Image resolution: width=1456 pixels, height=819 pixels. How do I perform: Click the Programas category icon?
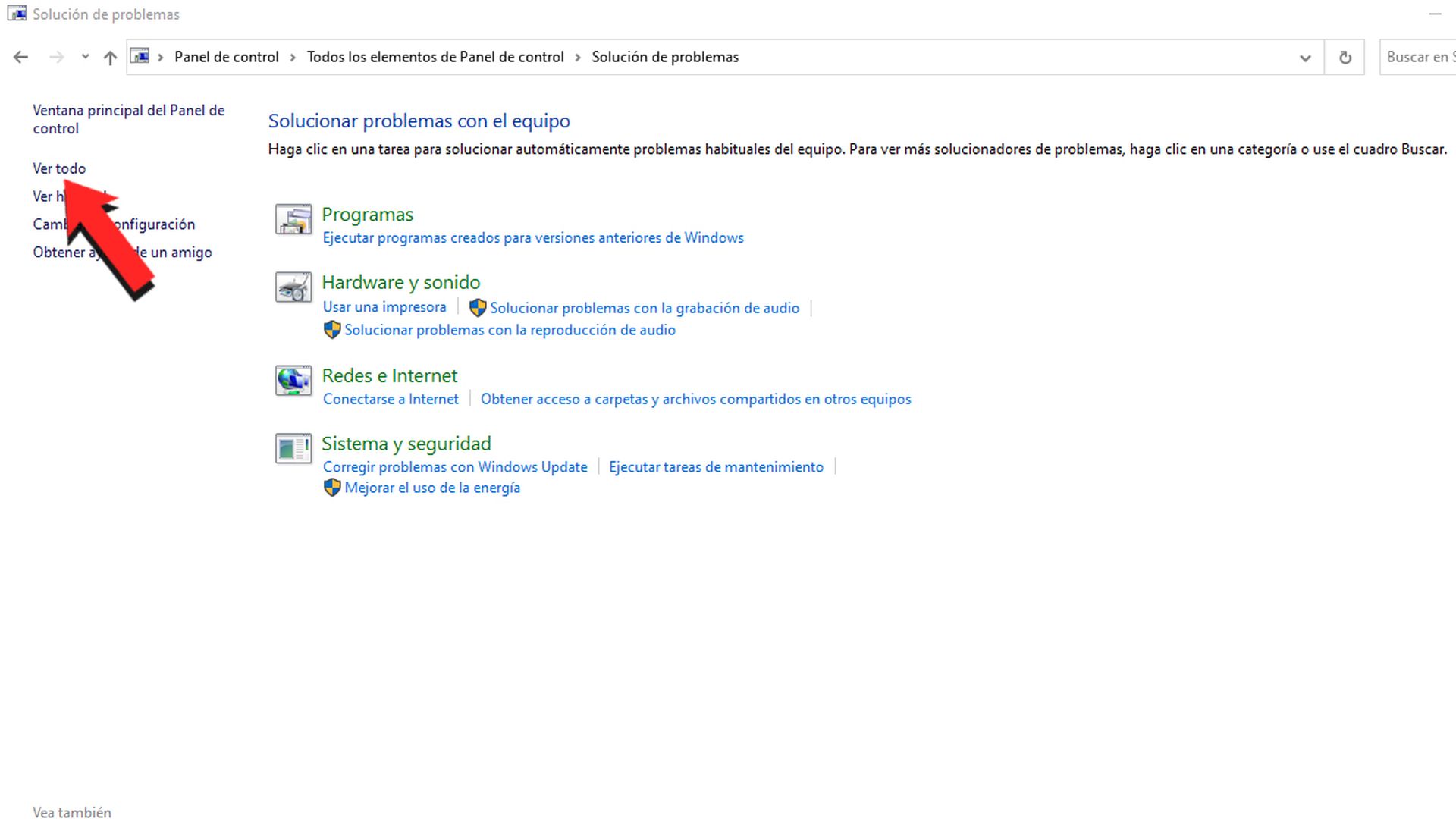pos(293,219)
